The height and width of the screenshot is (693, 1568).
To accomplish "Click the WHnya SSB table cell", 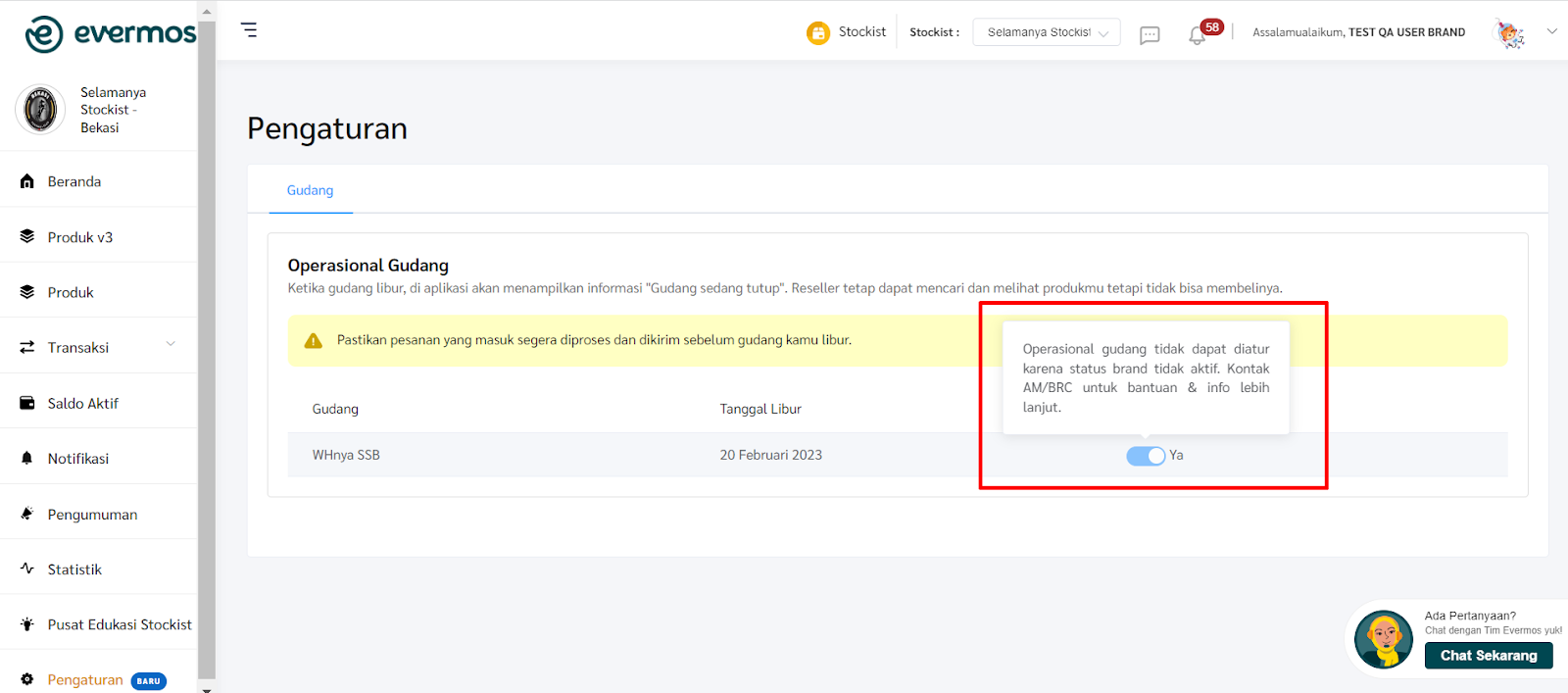I will (346, 455).
